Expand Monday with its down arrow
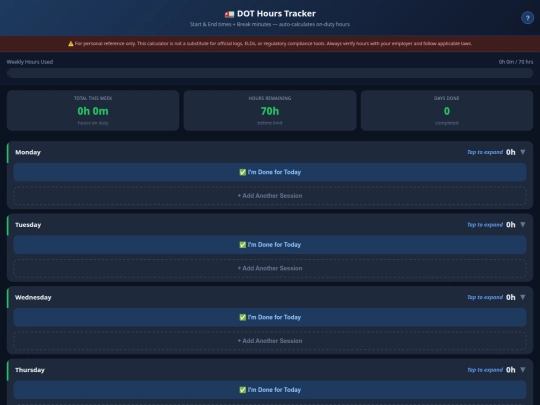Viewport: 540px width, 405px height. point(522,152)
